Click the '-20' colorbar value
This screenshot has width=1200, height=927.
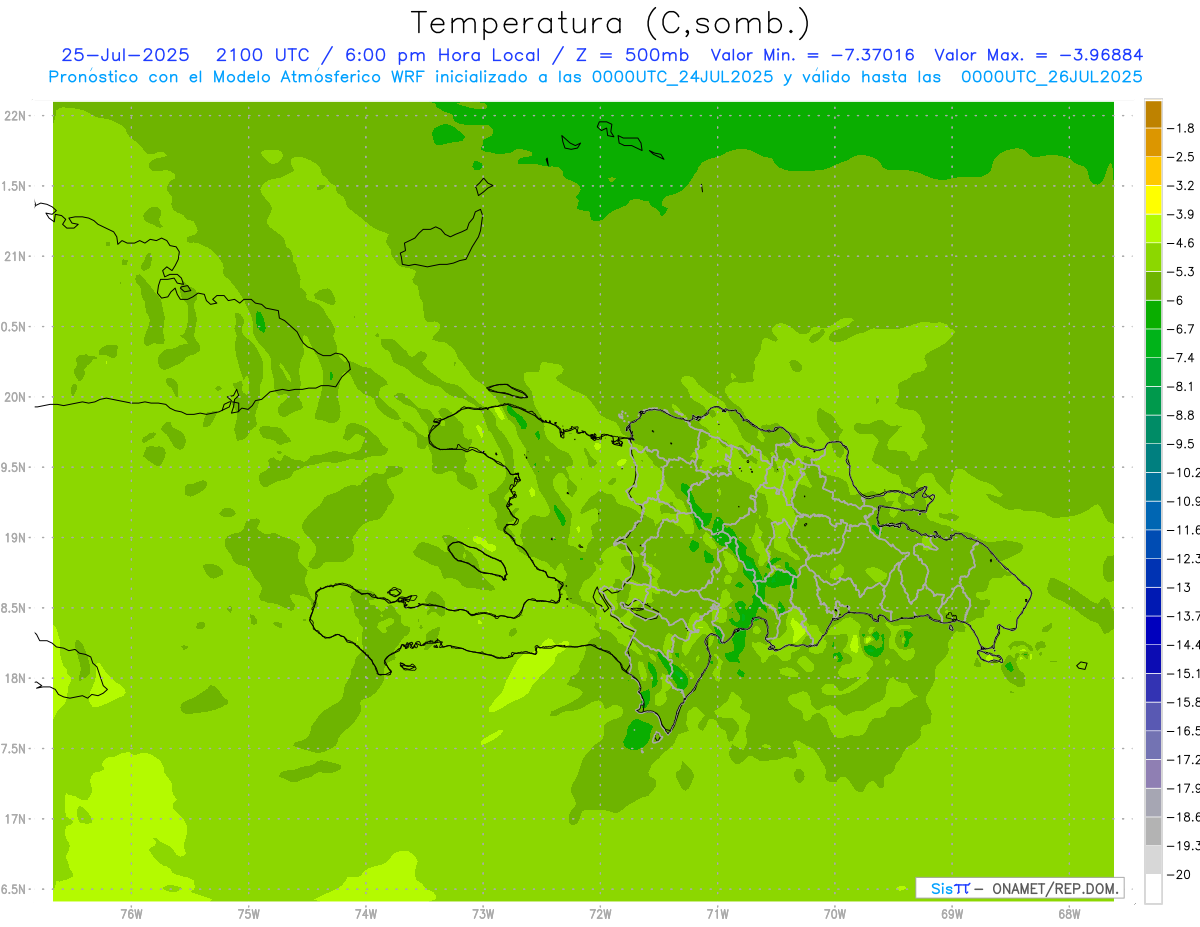pyautogui.click(x=1179, y=874)
